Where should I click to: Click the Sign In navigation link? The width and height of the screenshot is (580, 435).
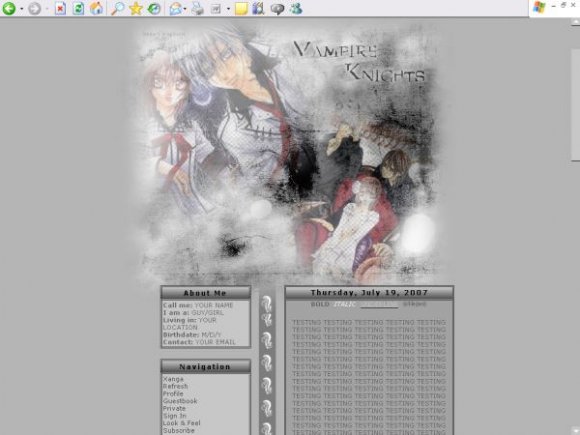pos(175,416)
